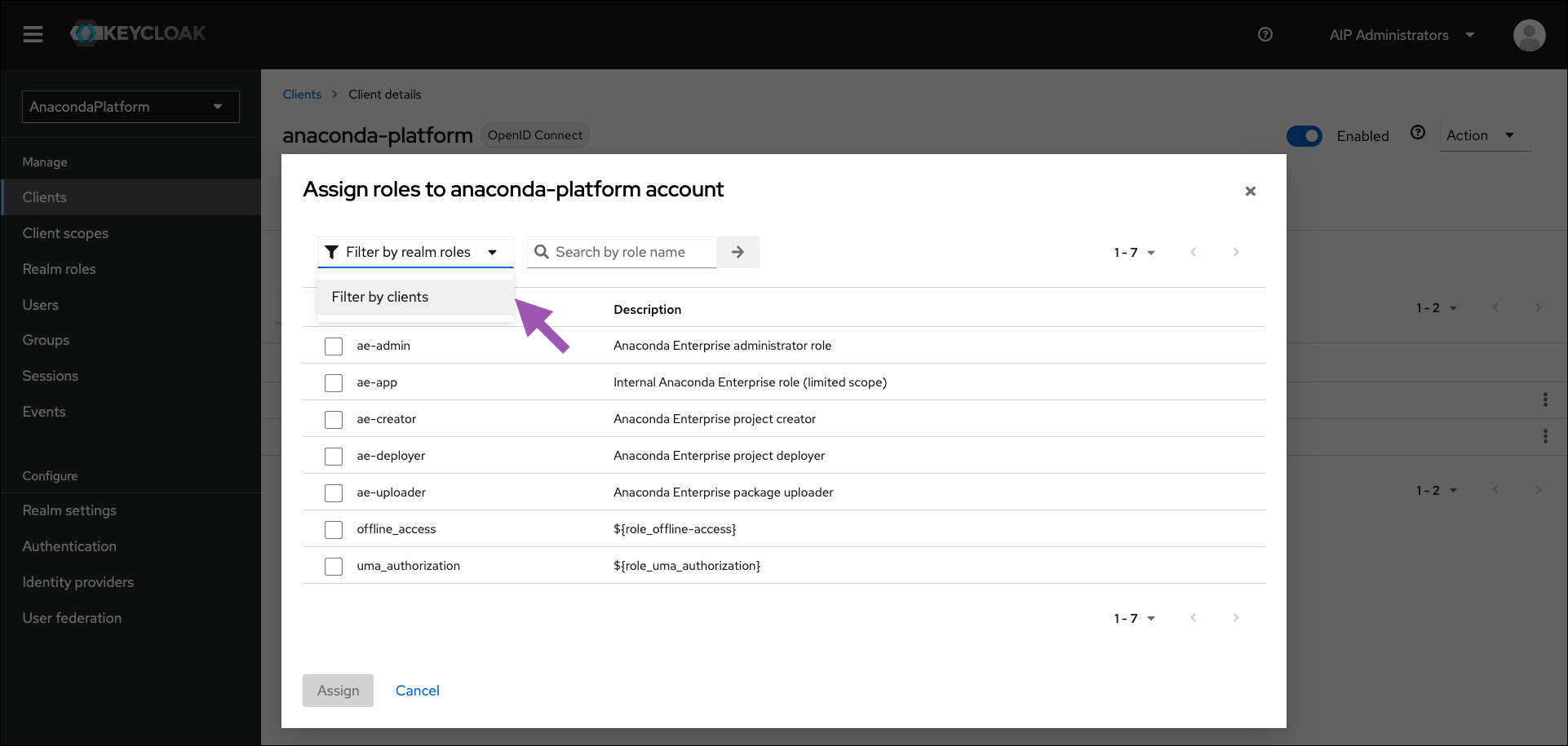
Task: Click the Cancel link
Action: pos(417,691)
